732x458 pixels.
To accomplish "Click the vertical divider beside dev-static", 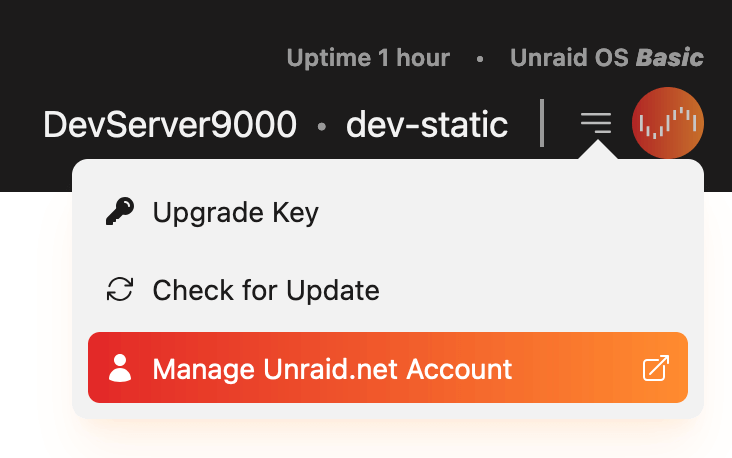I will (x=542, y=124).
